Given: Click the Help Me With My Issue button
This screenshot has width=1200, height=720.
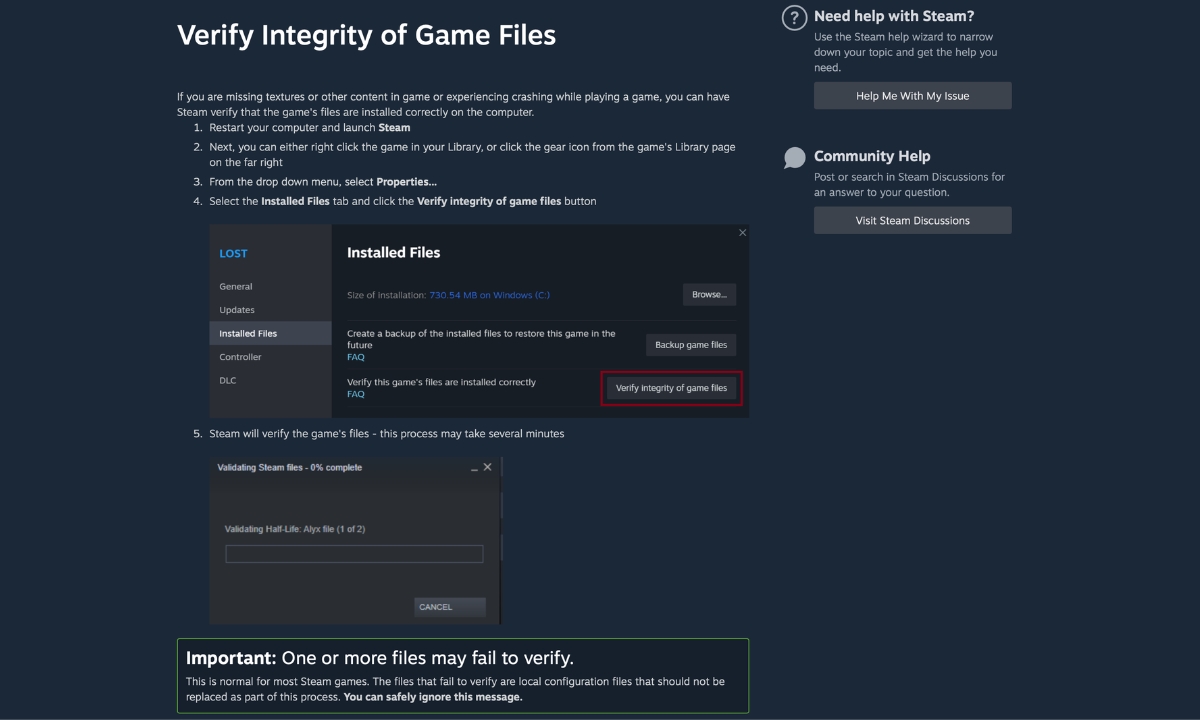Looking at the screenshot, I should [x=912, y=96].
